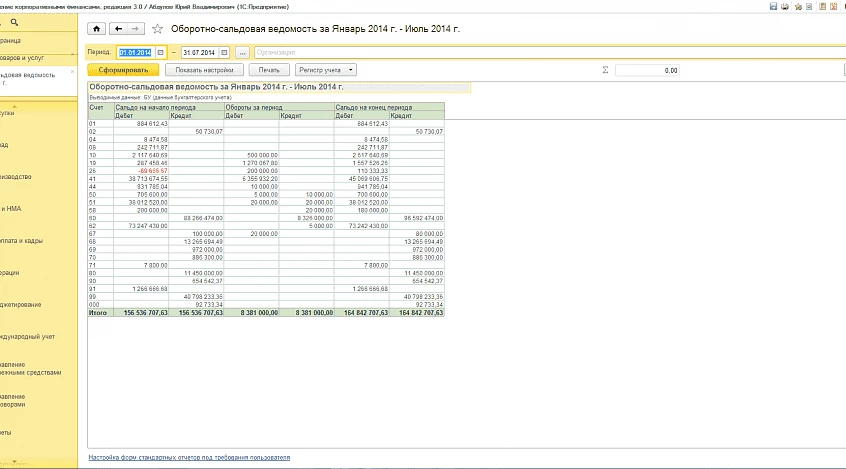Click account 91 opening debit 1 266 666,68
This screenshot has height=469, width=846.
pos(149,289)
